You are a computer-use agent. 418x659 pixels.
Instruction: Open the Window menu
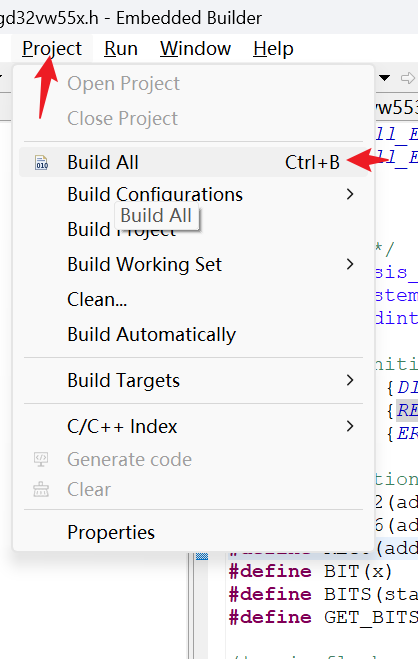195,49
